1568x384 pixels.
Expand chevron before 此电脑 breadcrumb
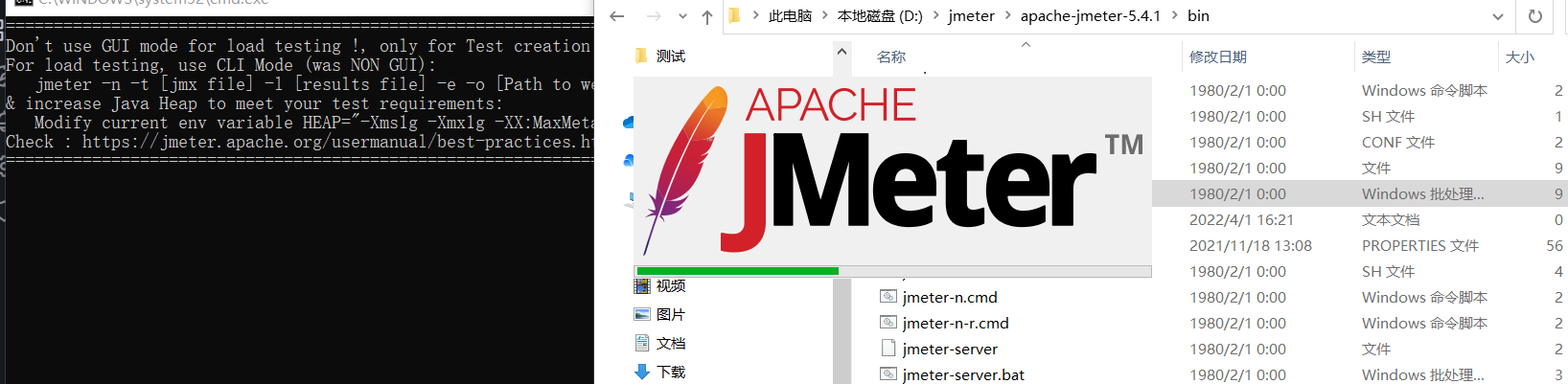[755, 16]
